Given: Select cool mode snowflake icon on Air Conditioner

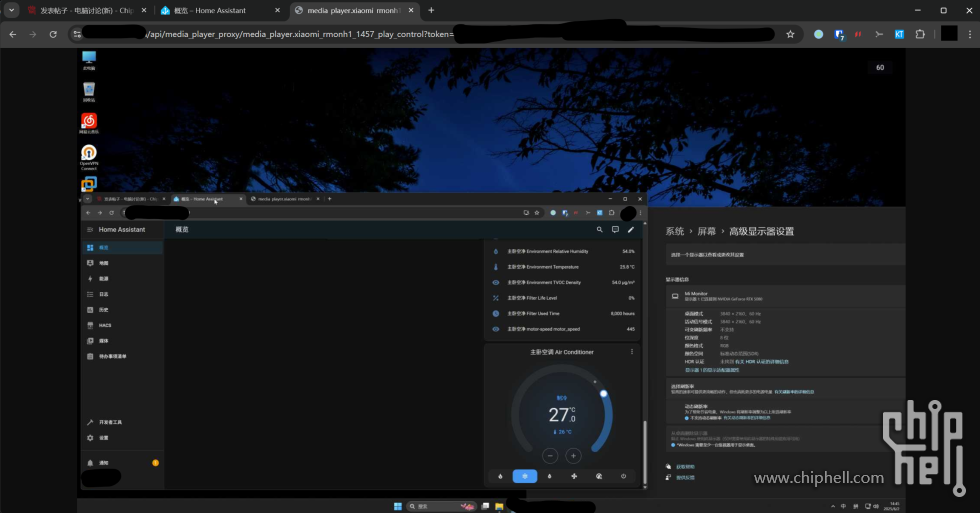Looking at the screenshot, I should [524, 476].
